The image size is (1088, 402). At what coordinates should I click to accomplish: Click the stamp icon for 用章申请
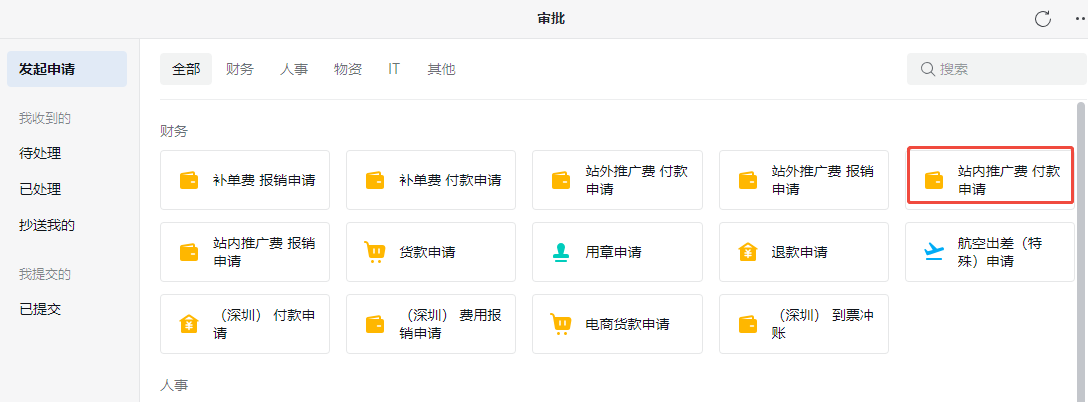pyautogui.click(x=561, y=252)
